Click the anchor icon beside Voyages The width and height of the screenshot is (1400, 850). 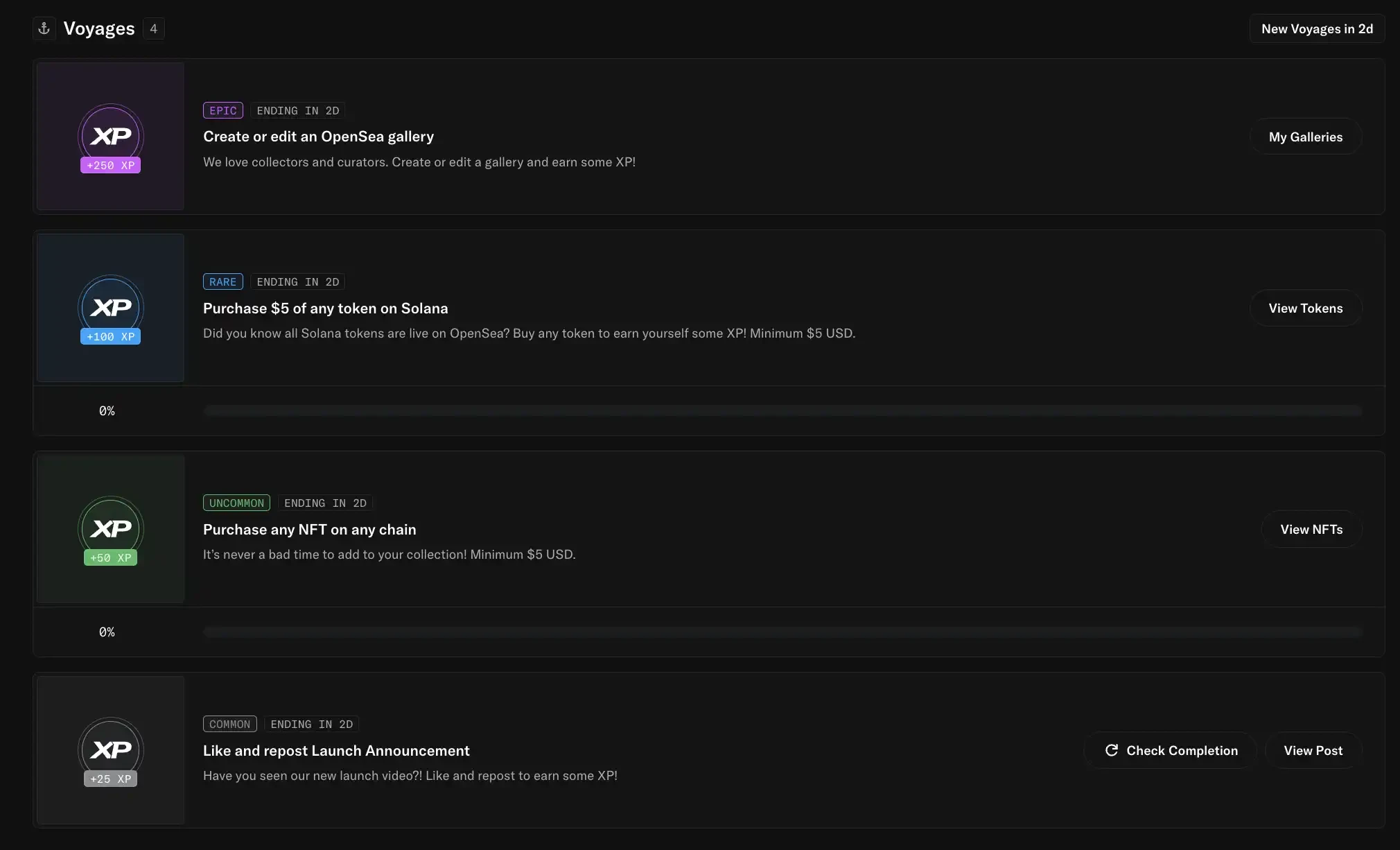click(x=44, y=28)
